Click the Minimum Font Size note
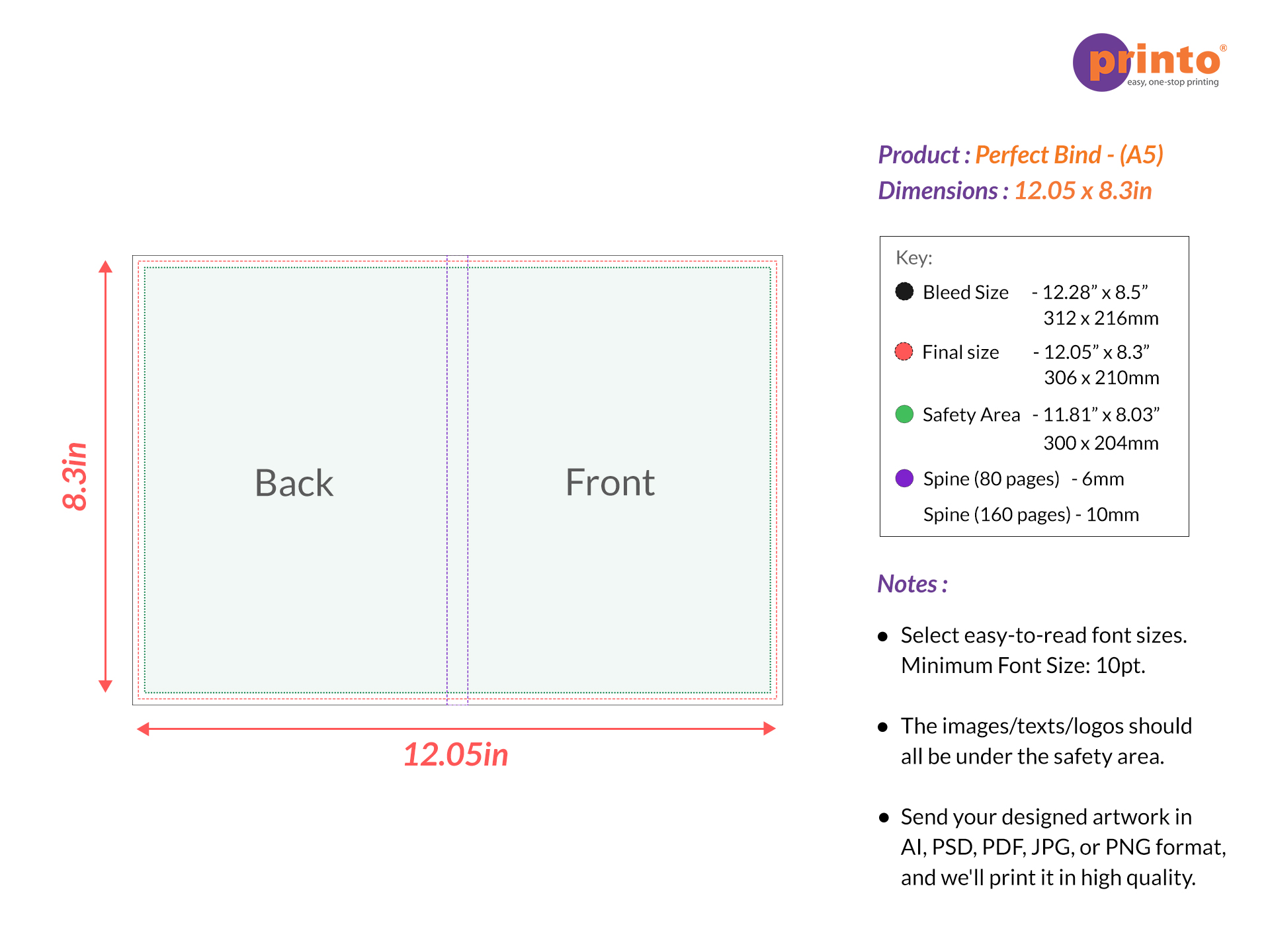1270x952 pixels. pyautogui.click(x=1023, y=665)
